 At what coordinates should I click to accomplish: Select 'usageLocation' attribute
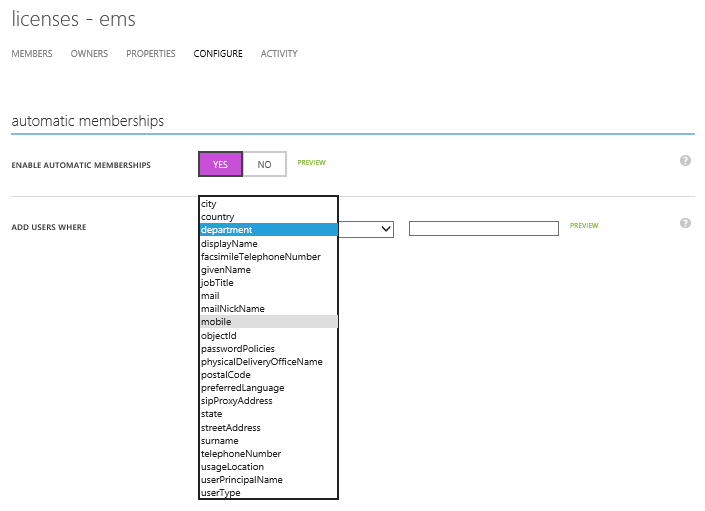(268, 467)
